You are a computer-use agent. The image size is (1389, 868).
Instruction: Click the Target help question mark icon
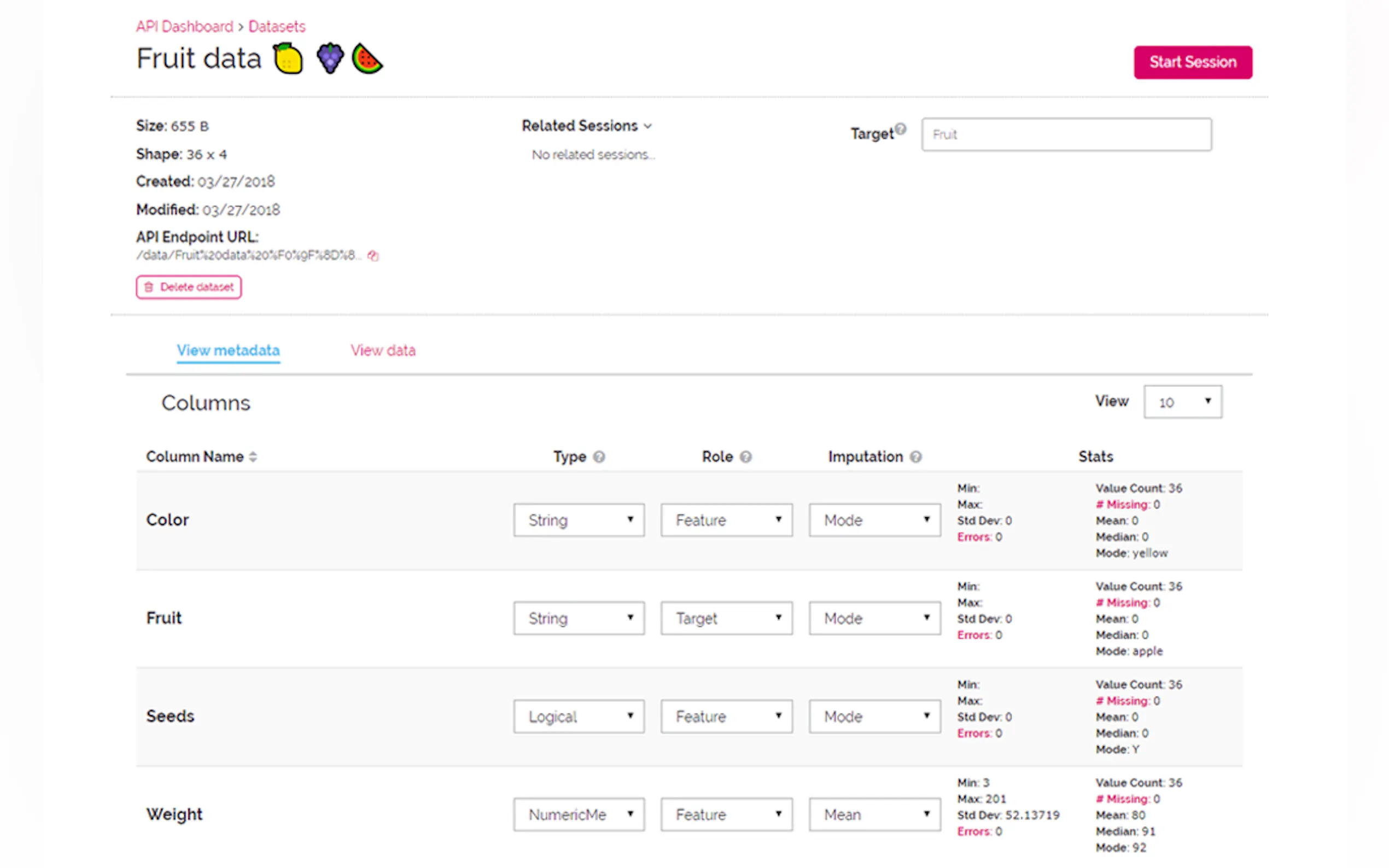point(900,129)
